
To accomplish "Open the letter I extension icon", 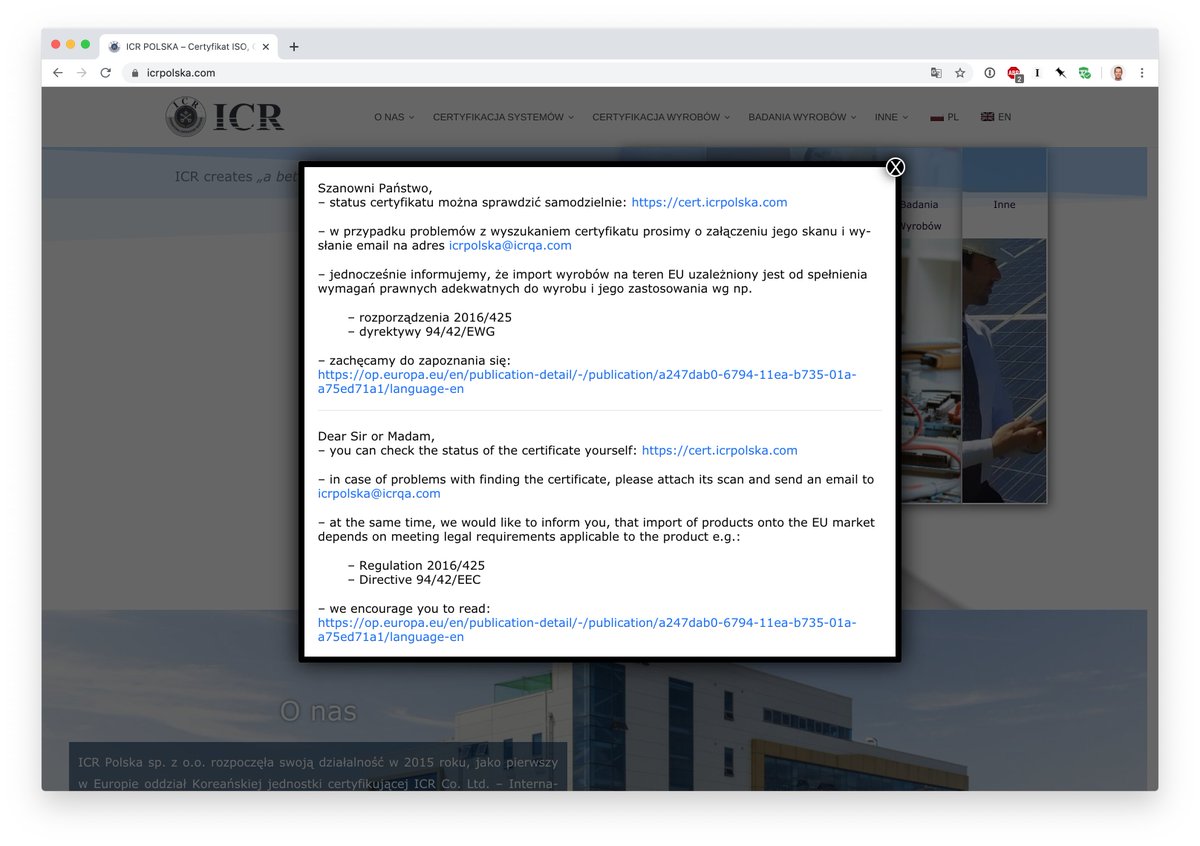I will (x=1037, y=73).
